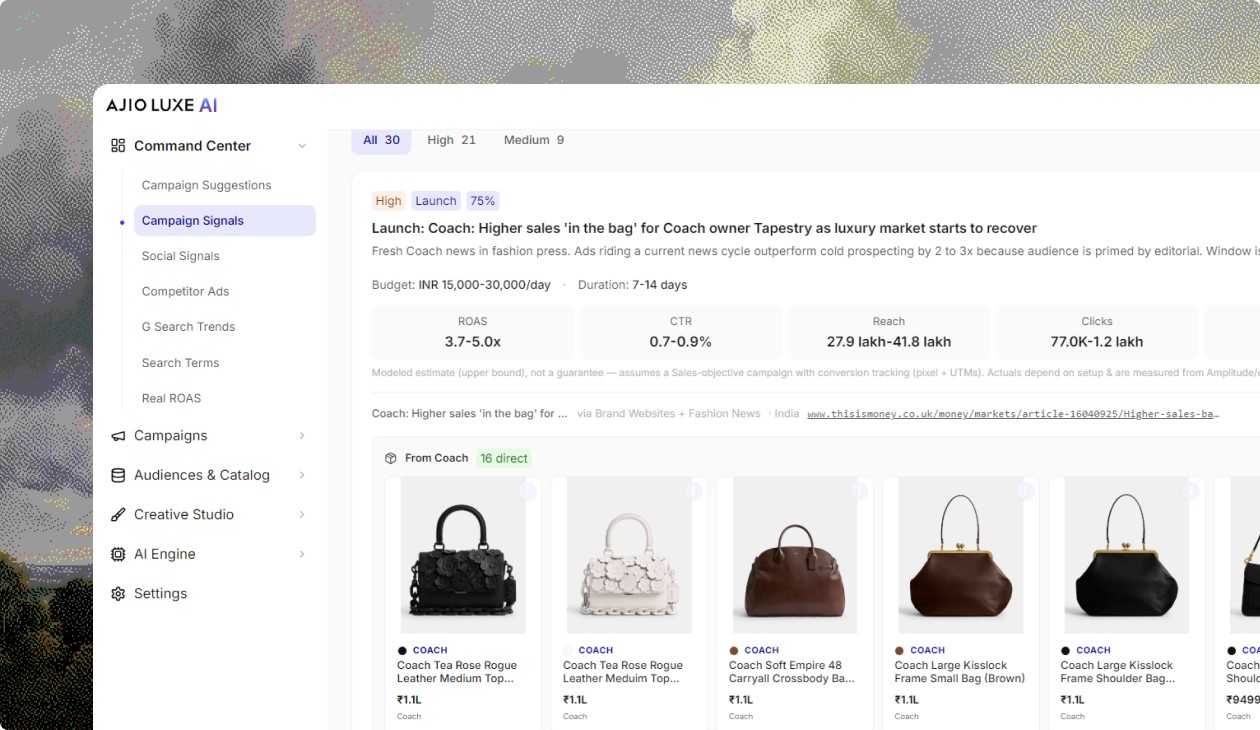Click the Creative Studio brush icon

[x=118, y=515]
